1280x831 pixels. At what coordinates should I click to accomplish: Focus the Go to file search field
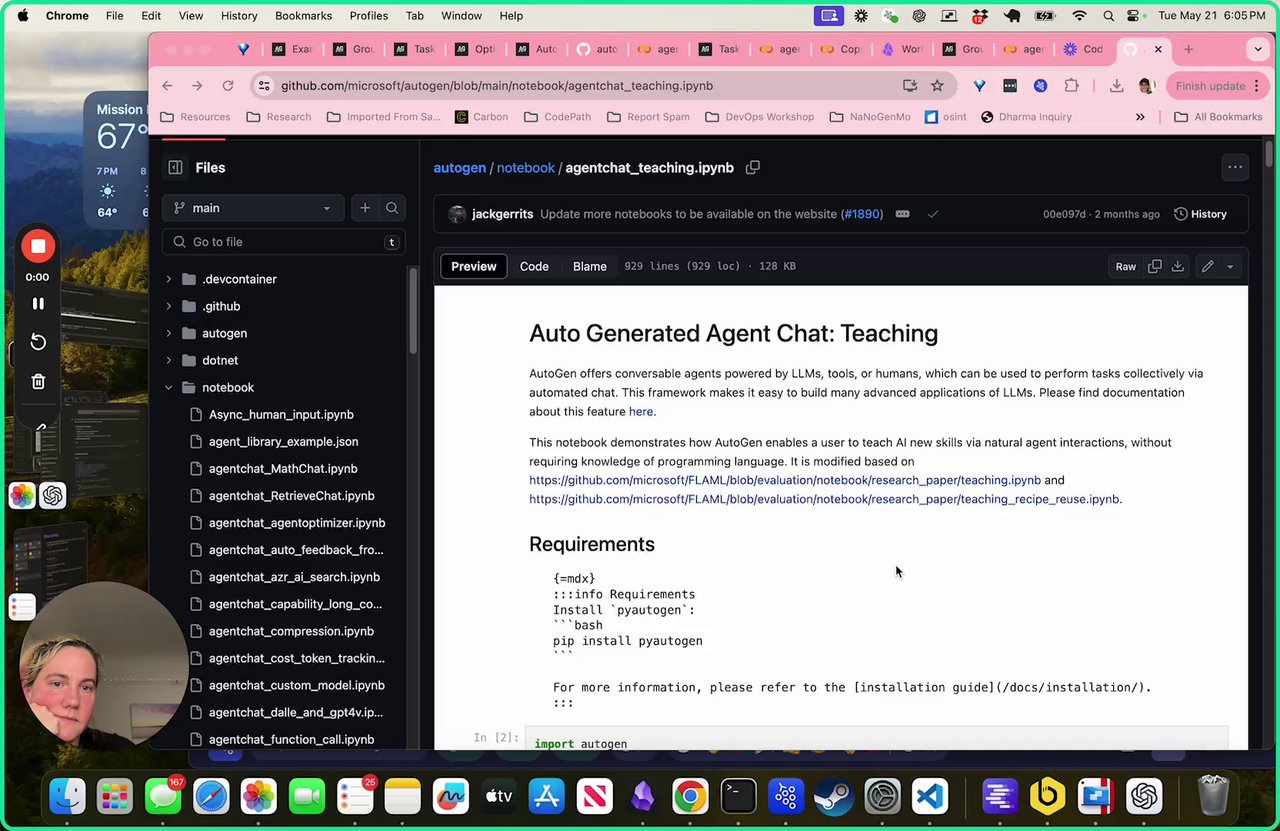(283, 242)
